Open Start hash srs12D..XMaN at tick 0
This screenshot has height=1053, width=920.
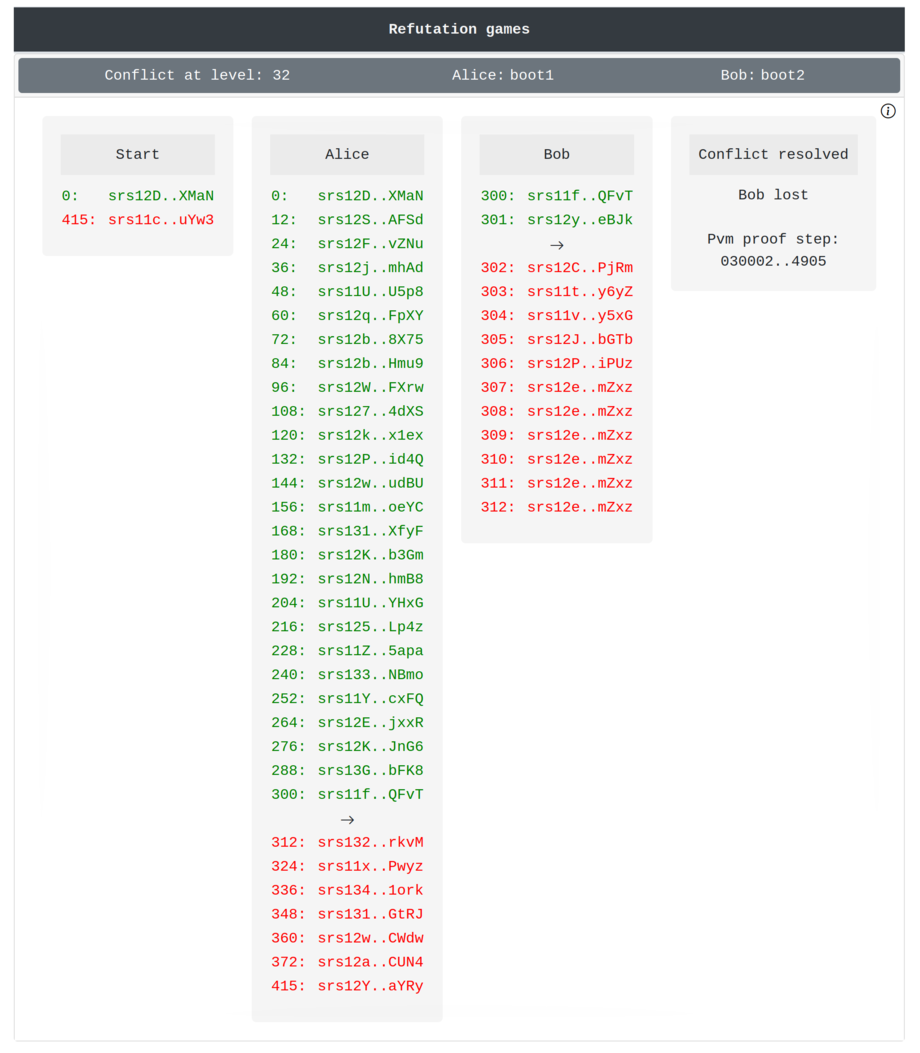click(161, 196)
